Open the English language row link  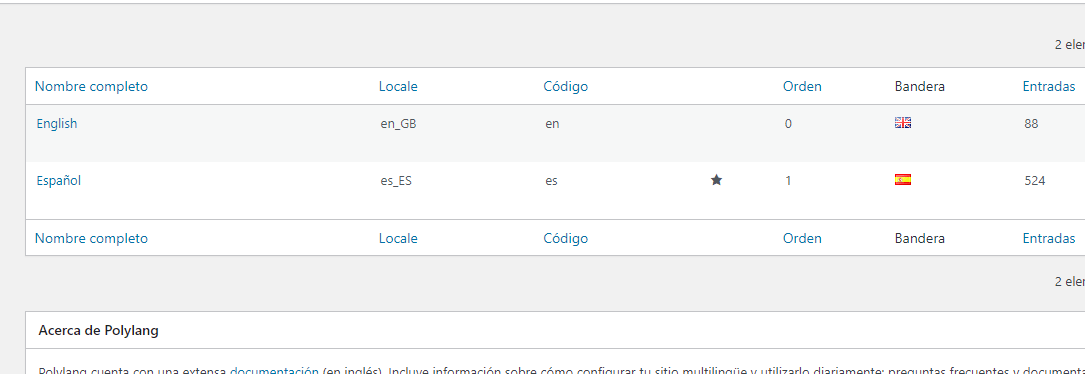pyautogui.click(x=57, y=124)
